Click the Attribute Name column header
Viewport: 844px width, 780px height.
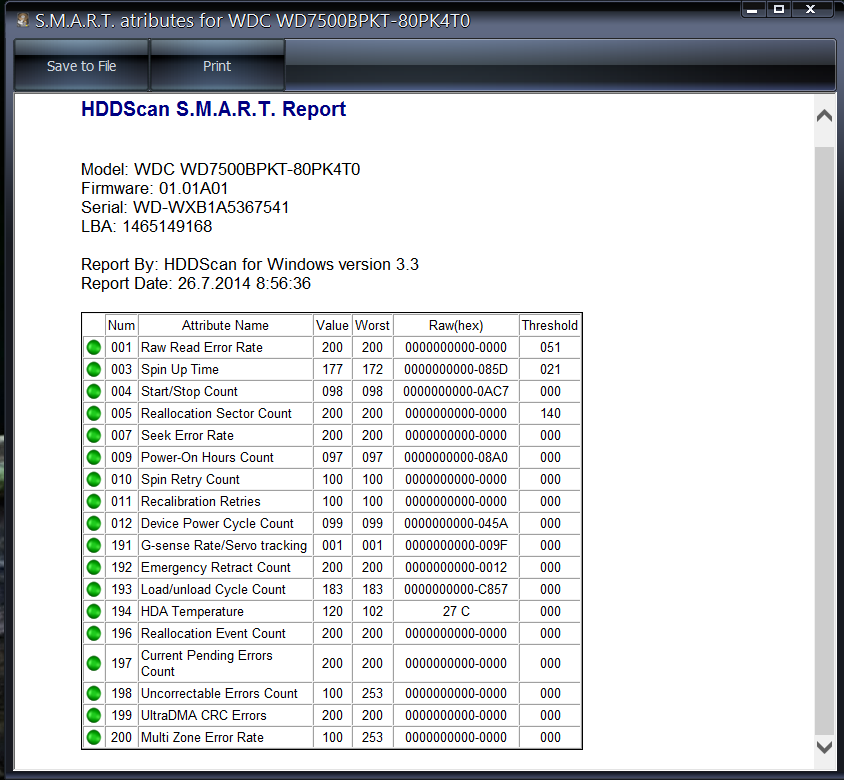coord(225,325)
